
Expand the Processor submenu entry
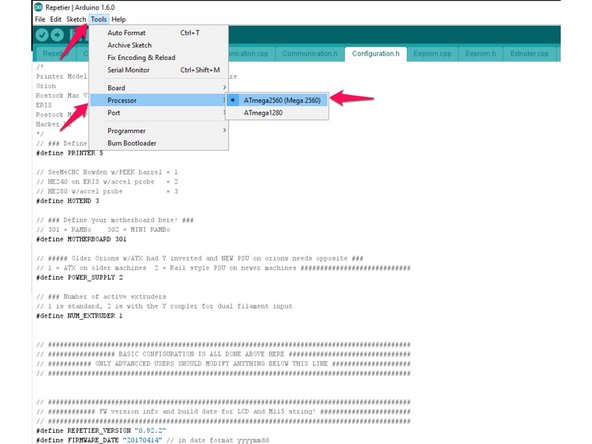coord(159,100)
